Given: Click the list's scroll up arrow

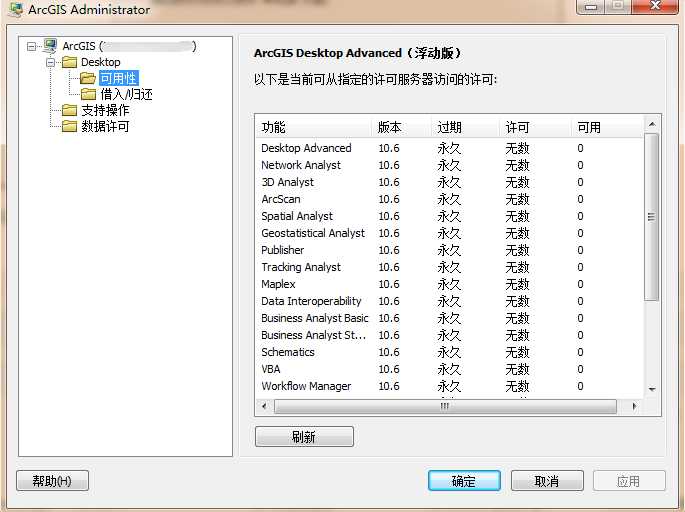Looking at the screenshot, I should (x=652, y=125).
